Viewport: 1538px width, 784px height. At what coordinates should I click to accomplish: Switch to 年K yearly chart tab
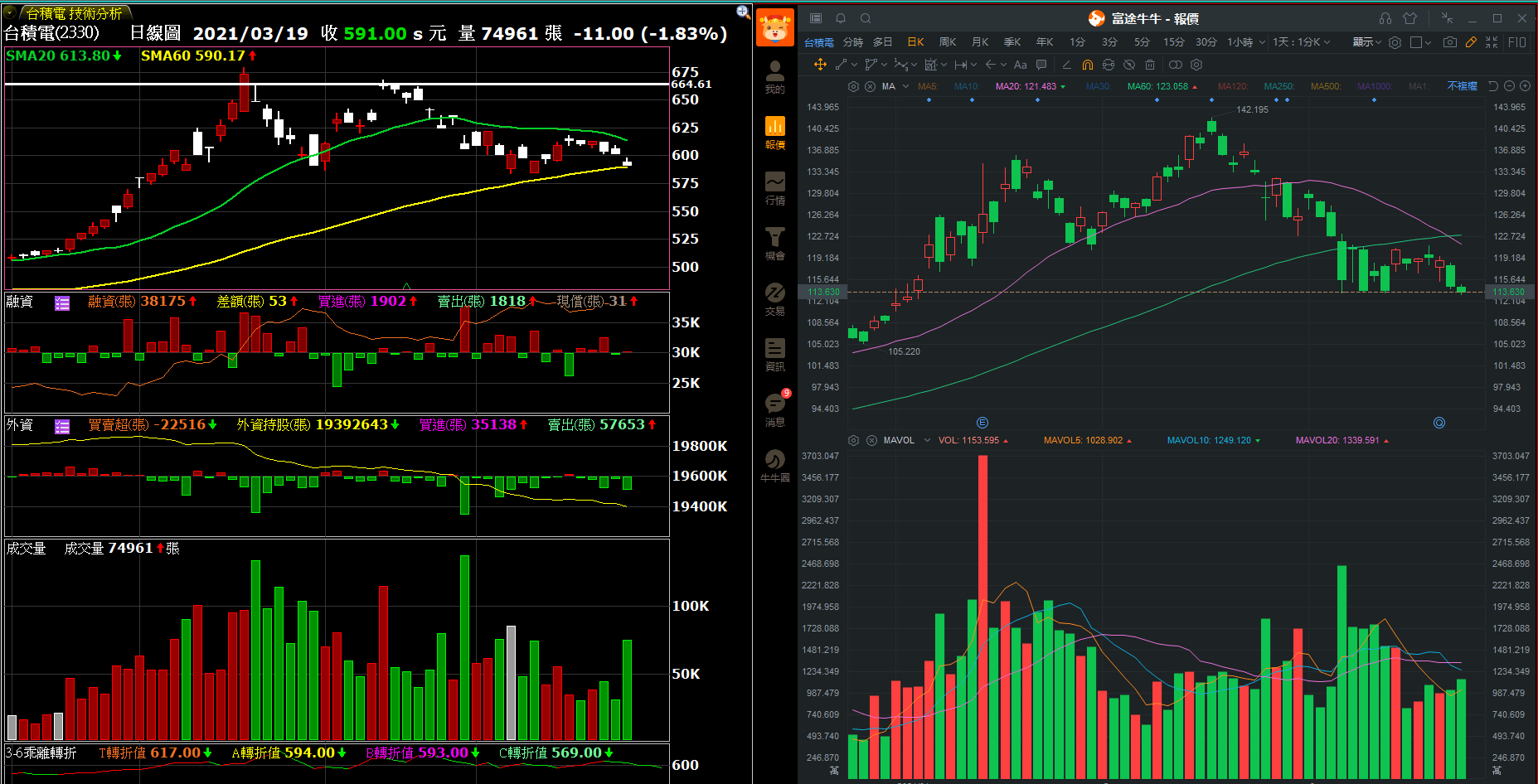click(x=1045, y=41)
